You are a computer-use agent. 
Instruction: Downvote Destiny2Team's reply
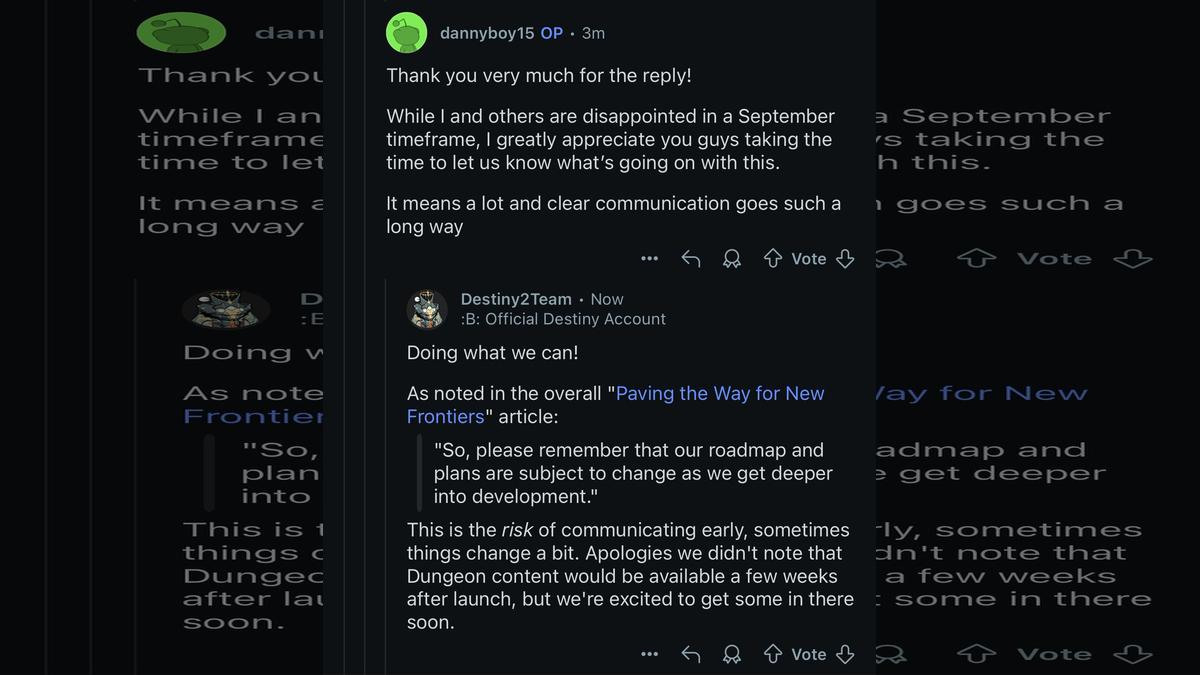click(845, 654)
